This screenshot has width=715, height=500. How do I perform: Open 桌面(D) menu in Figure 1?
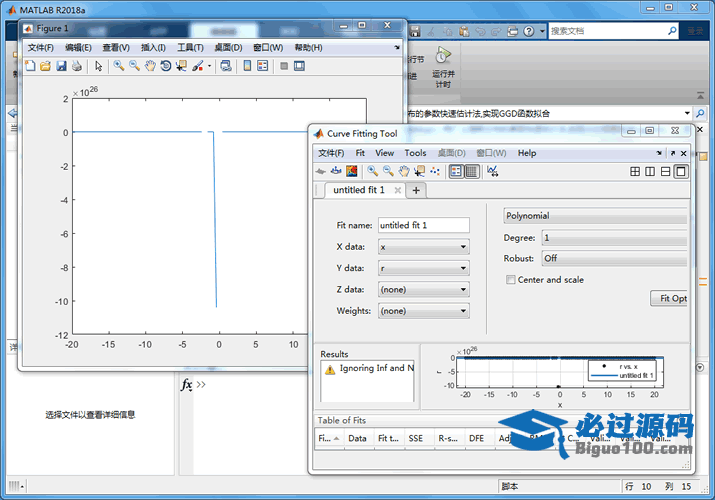[228, 47]
